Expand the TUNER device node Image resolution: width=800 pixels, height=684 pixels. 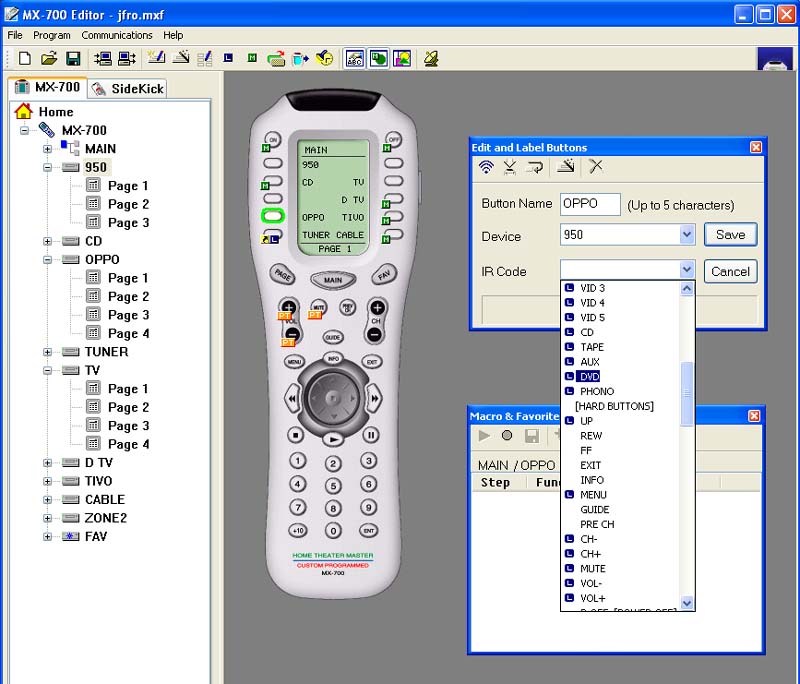click(47, 352)
